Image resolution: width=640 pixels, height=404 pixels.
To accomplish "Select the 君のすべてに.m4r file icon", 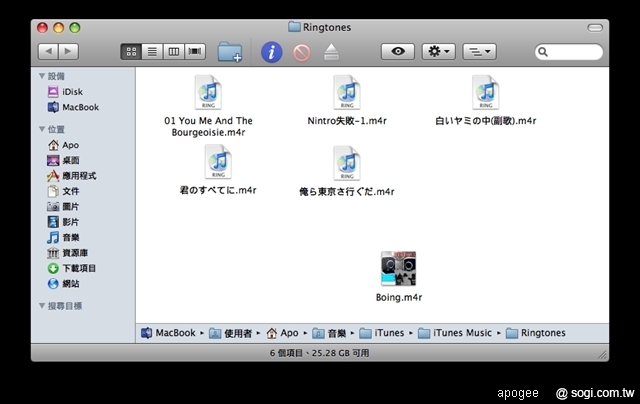I will [x=218, y=162].
